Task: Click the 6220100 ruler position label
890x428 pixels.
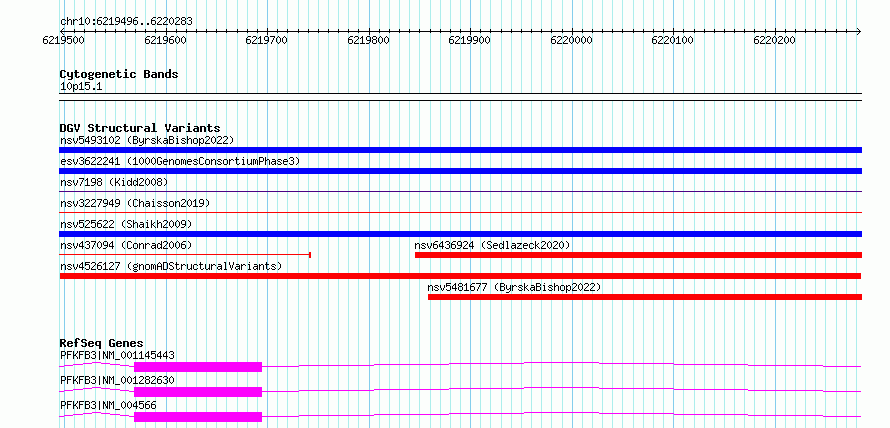Action: click(x=673, y=40)
